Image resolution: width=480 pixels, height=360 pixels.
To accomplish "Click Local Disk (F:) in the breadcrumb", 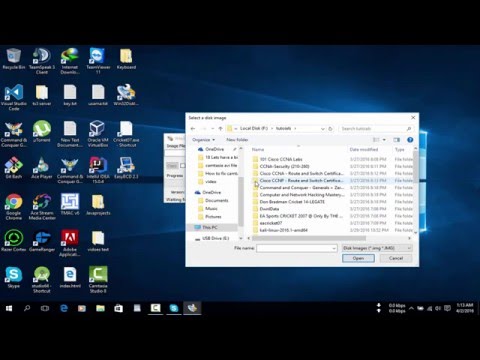I will point(254,128).
